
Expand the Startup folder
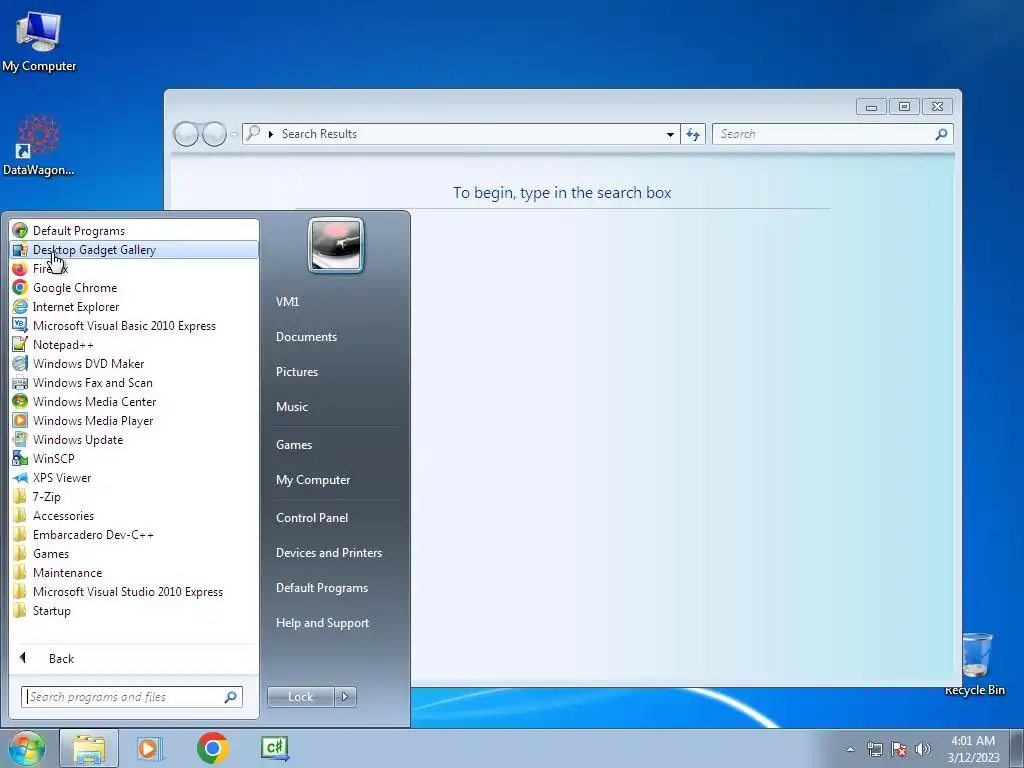tap(134, 610)
